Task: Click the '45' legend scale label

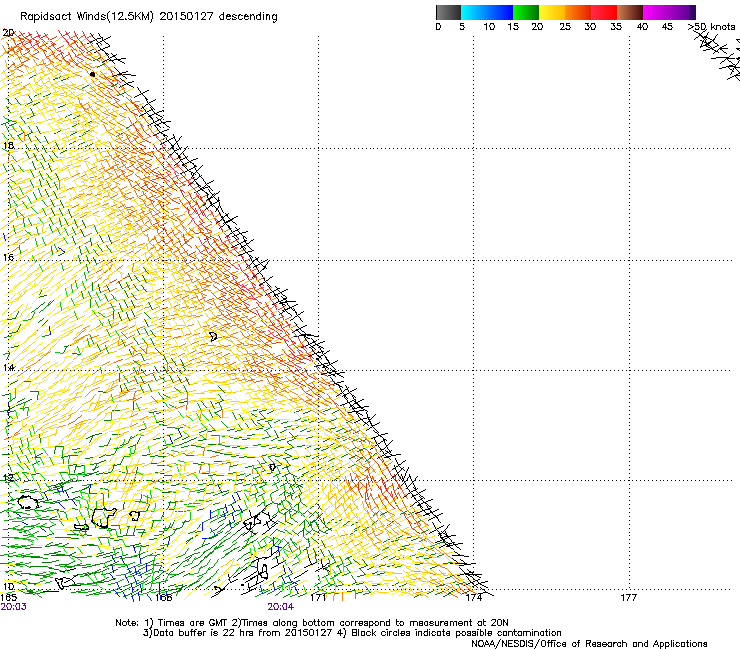Action: [667, 27]
